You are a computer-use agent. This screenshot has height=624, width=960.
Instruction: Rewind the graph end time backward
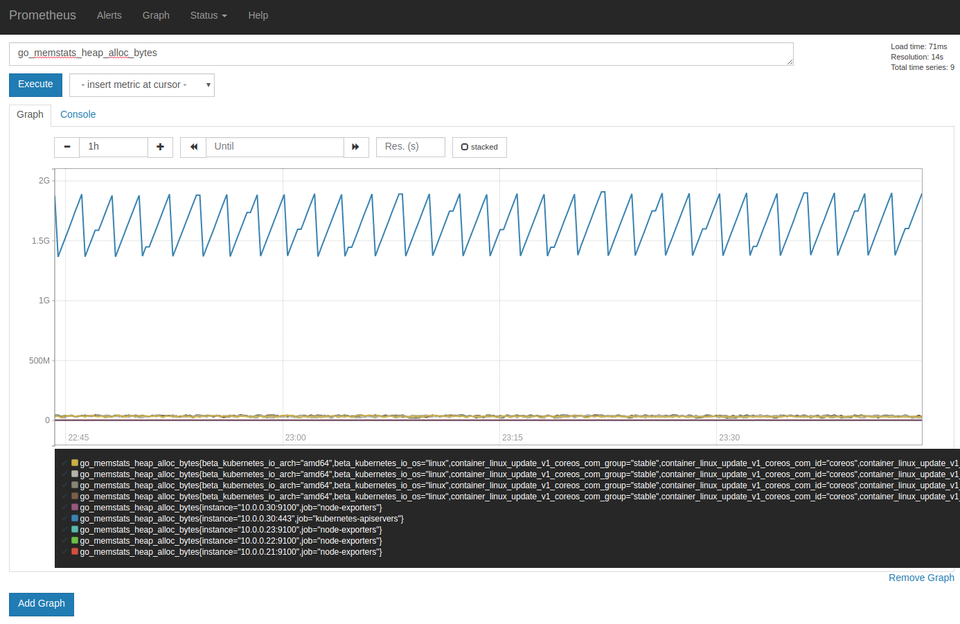click(x=193, y=147)
